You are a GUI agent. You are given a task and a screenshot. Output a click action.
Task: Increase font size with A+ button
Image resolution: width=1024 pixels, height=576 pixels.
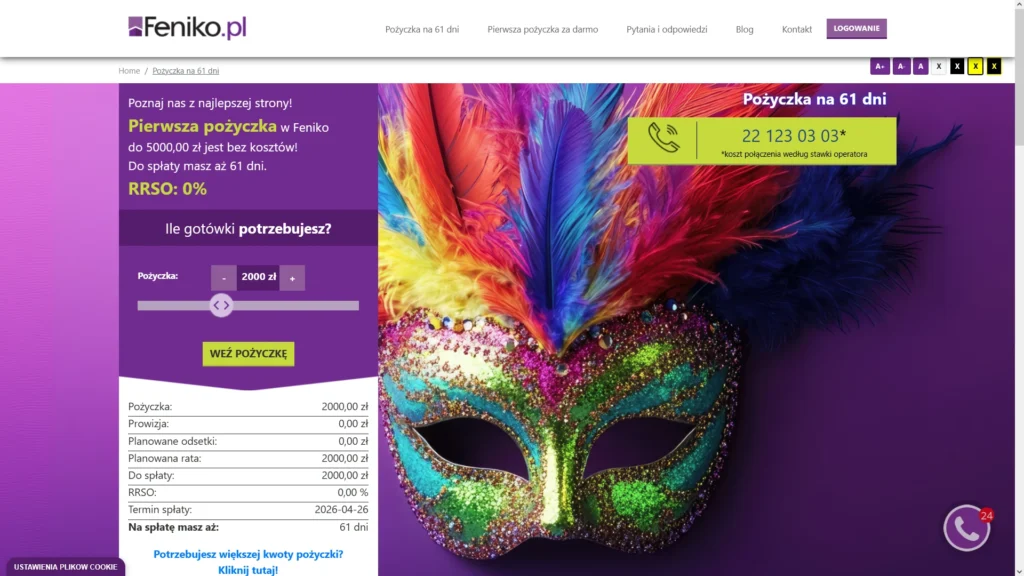pos(880,66)
